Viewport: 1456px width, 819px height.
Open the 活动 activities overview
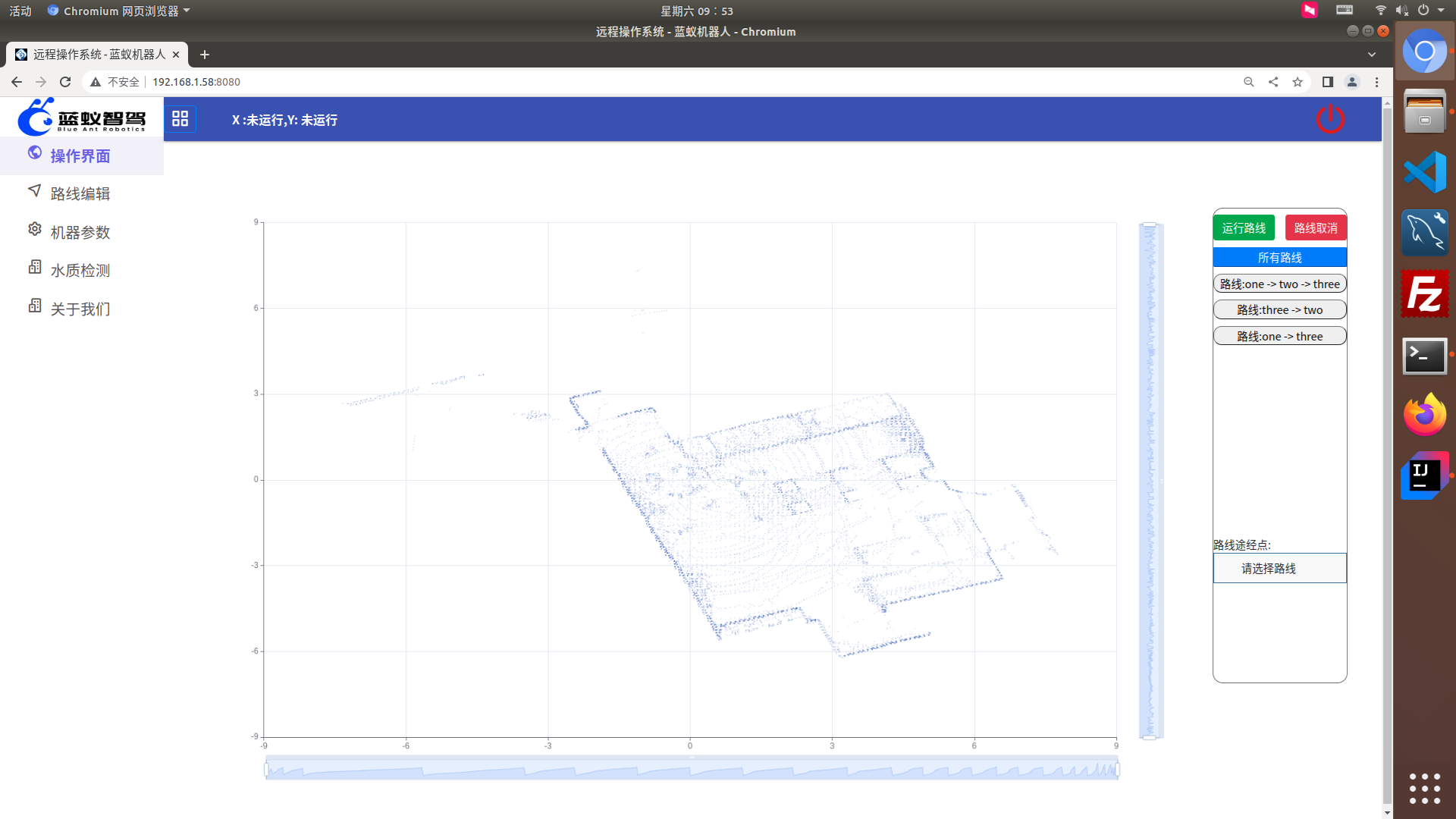20,11
